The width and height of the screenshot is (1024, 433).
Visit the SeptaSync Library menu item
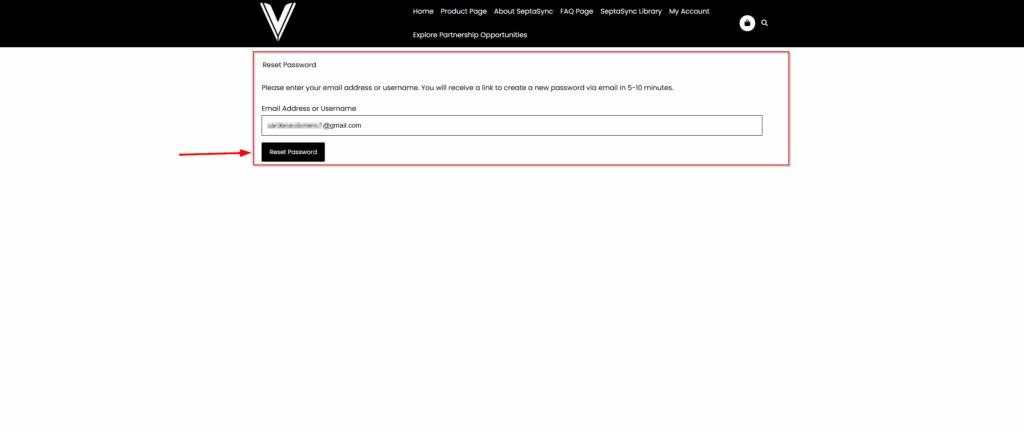coord(631,11)
